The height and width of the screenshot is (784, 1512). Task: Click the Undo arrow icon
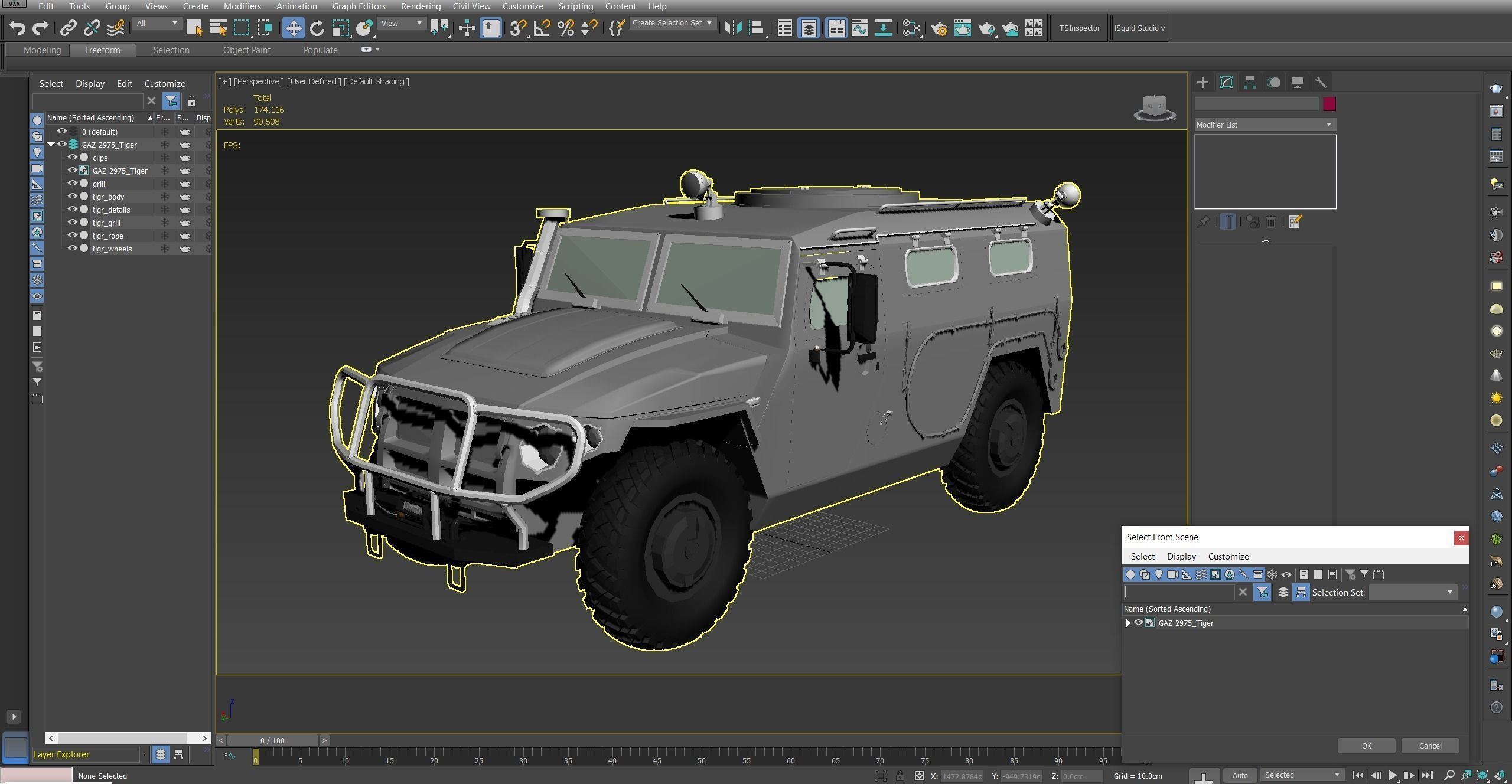(17, 28)
